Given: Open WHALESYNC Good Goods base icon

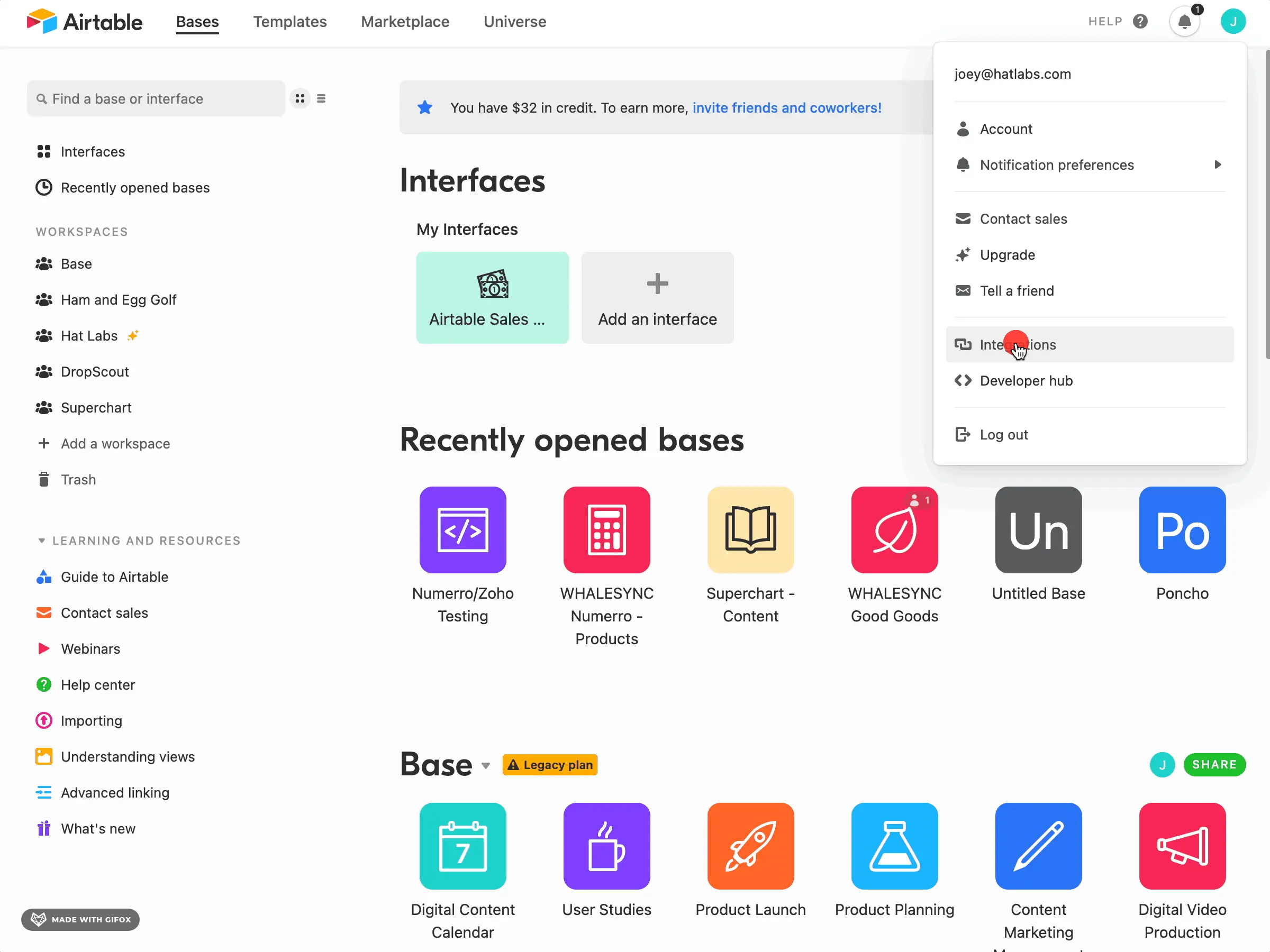Looking at the screenshot, I should 894,529.
